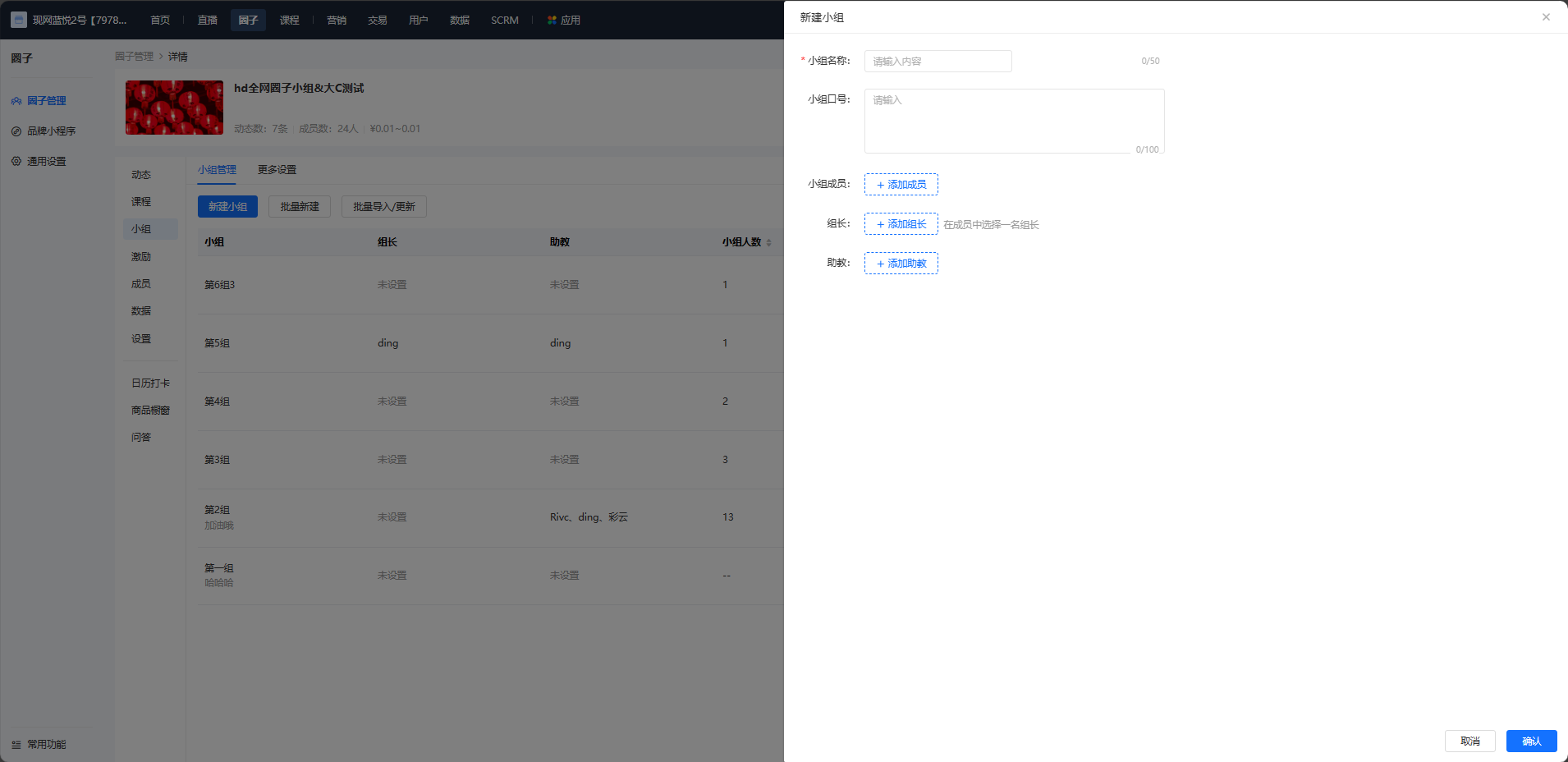
Task: Click 助教 cell 'Rivc、ding、彩云'
Action: coord(589,517)
